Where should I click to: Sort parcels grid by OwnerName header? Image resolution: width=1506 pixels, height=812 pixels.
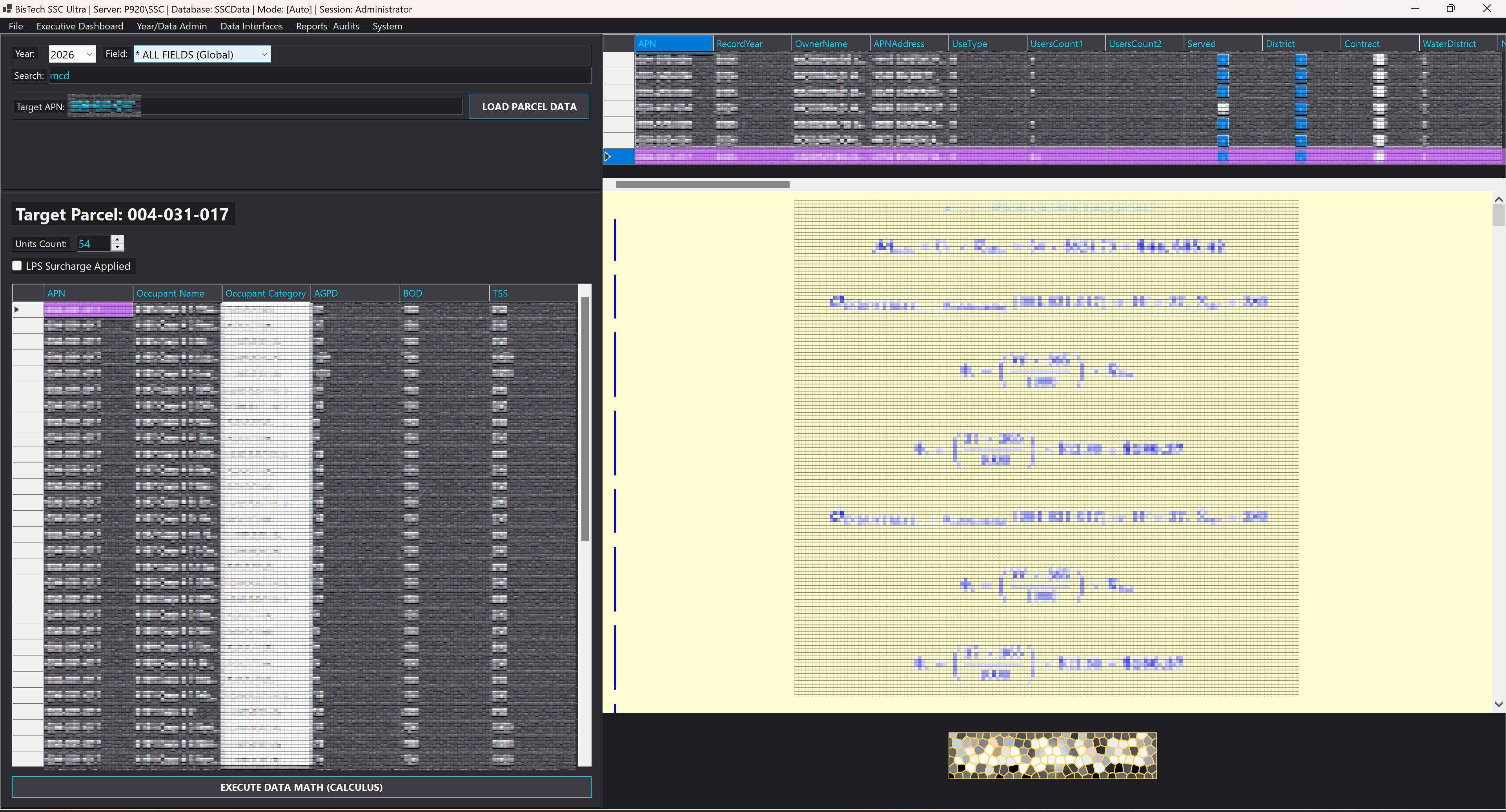pyautogui.click(x=831, y=43)
